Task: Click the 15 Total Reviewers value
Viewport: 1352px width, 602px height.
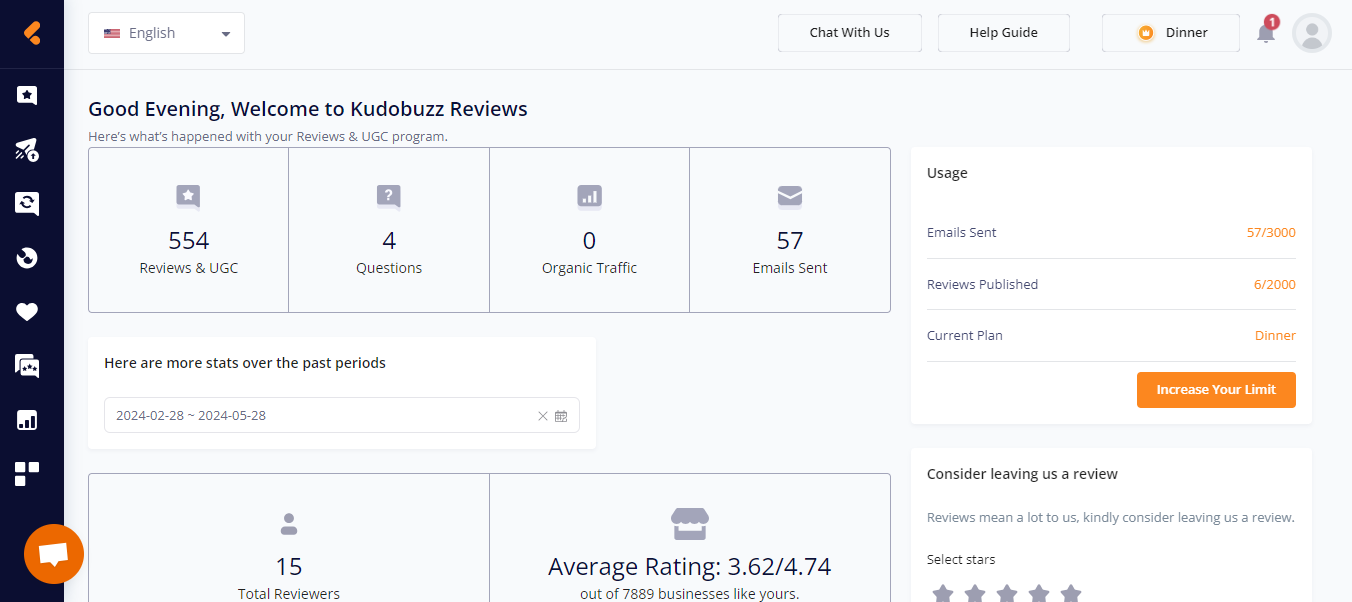Action: (289, 567)
